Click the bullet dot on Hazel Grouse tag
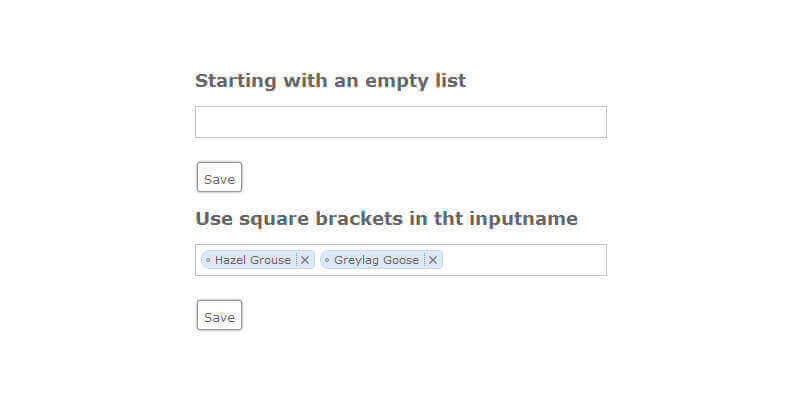This screenshot has height=400, width=800. [x=208, y=260]
